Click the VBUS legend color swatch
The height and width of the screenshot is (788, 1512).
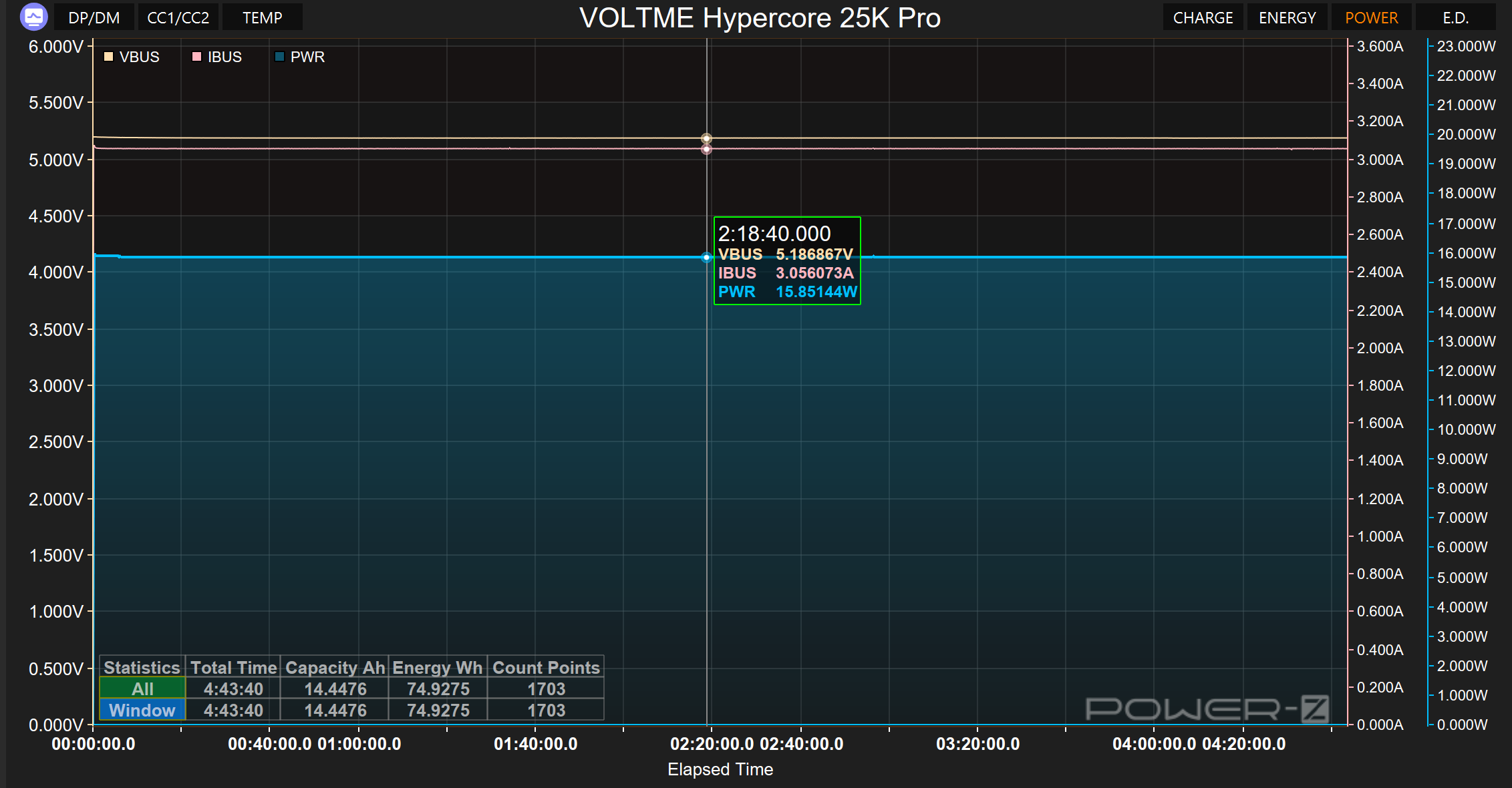coord(109,57)
